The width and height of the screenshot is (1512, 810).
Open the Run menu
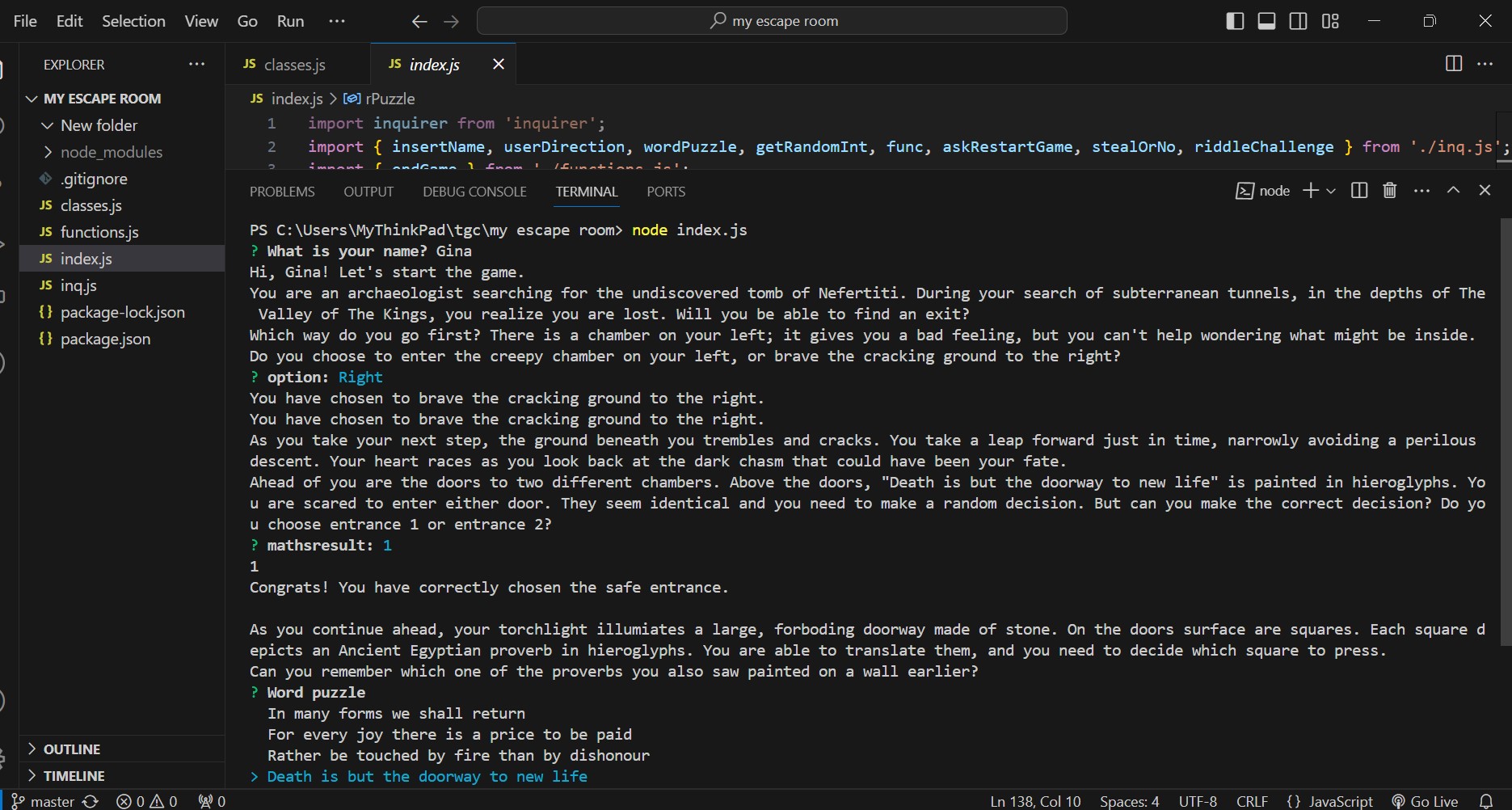[x=290, y=21]
